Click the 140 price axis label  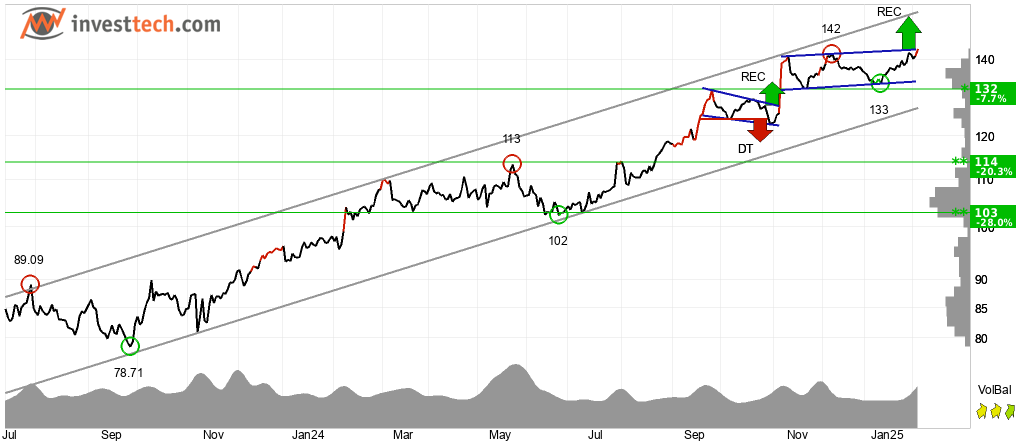click(984, 60)
